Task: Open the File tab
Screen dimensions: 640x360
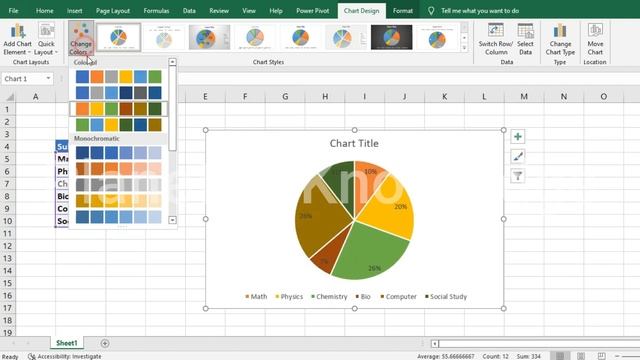Action: [x=13, y=11]
